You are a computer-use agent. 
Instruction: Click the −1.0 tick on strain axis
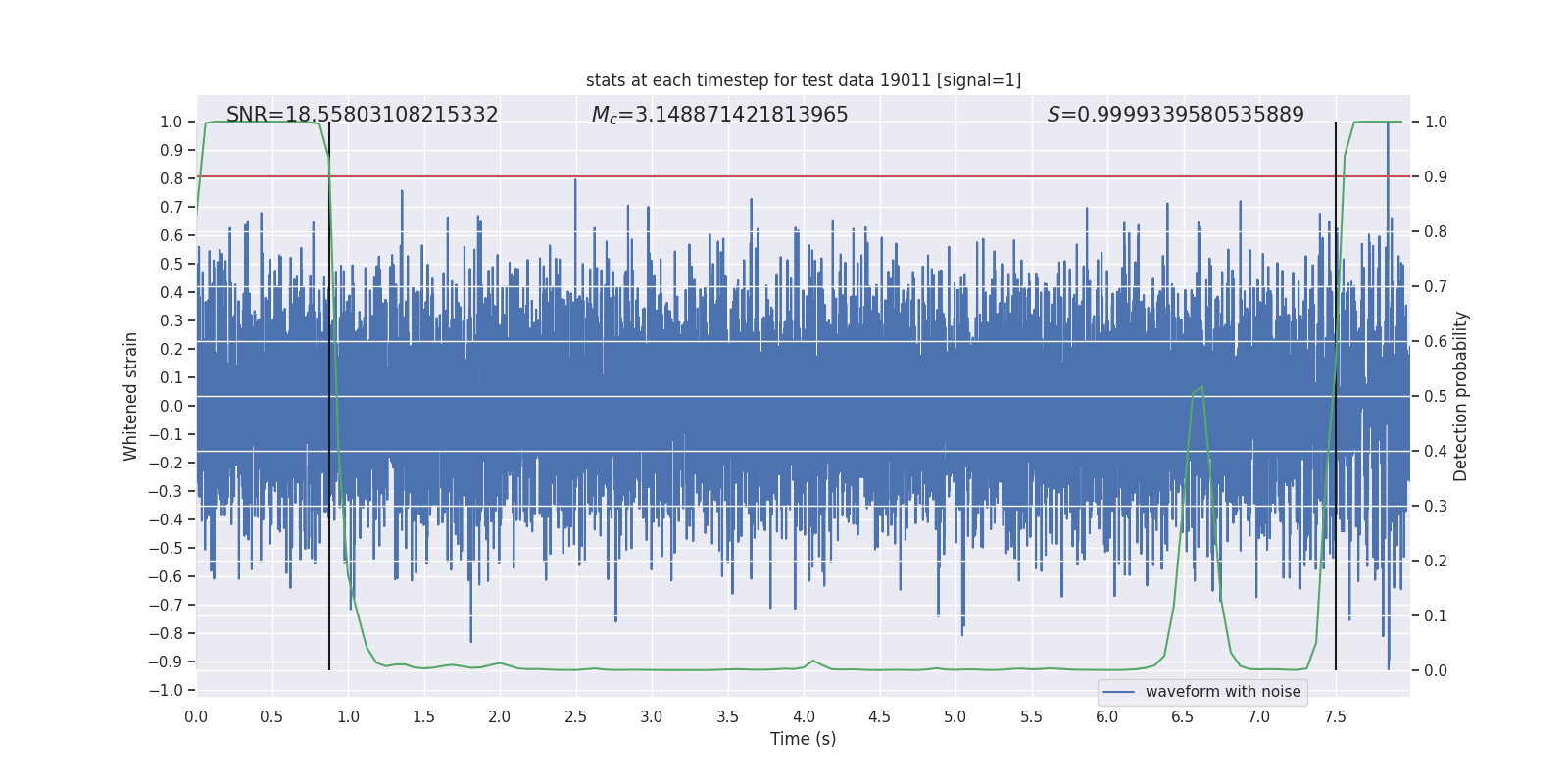[166, 690]
